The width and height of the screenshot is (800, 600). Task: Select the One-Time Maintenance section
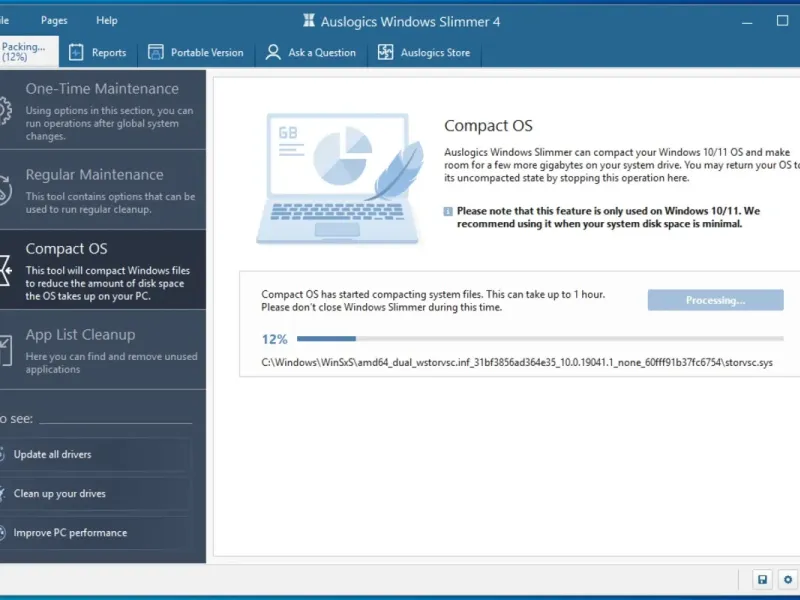coord(103,110)
